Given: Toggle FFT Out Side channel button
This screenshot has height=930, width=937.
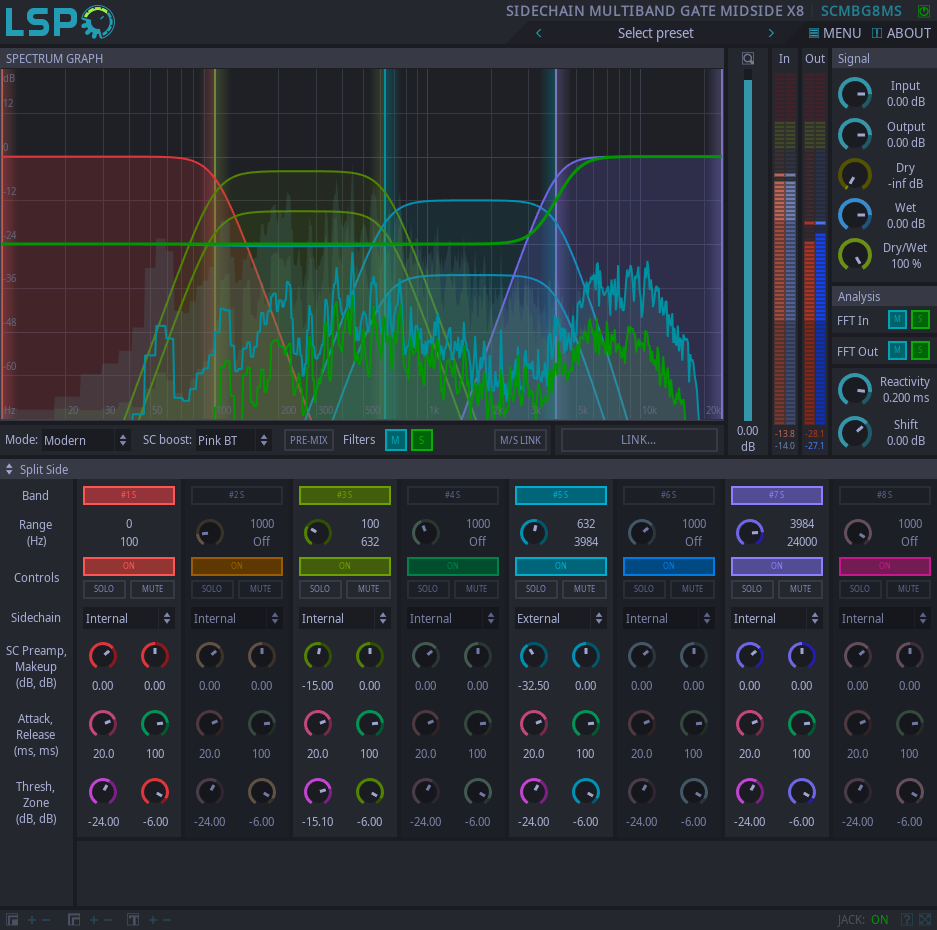Looking at the screenshot, I should click(x=920, y=350).
